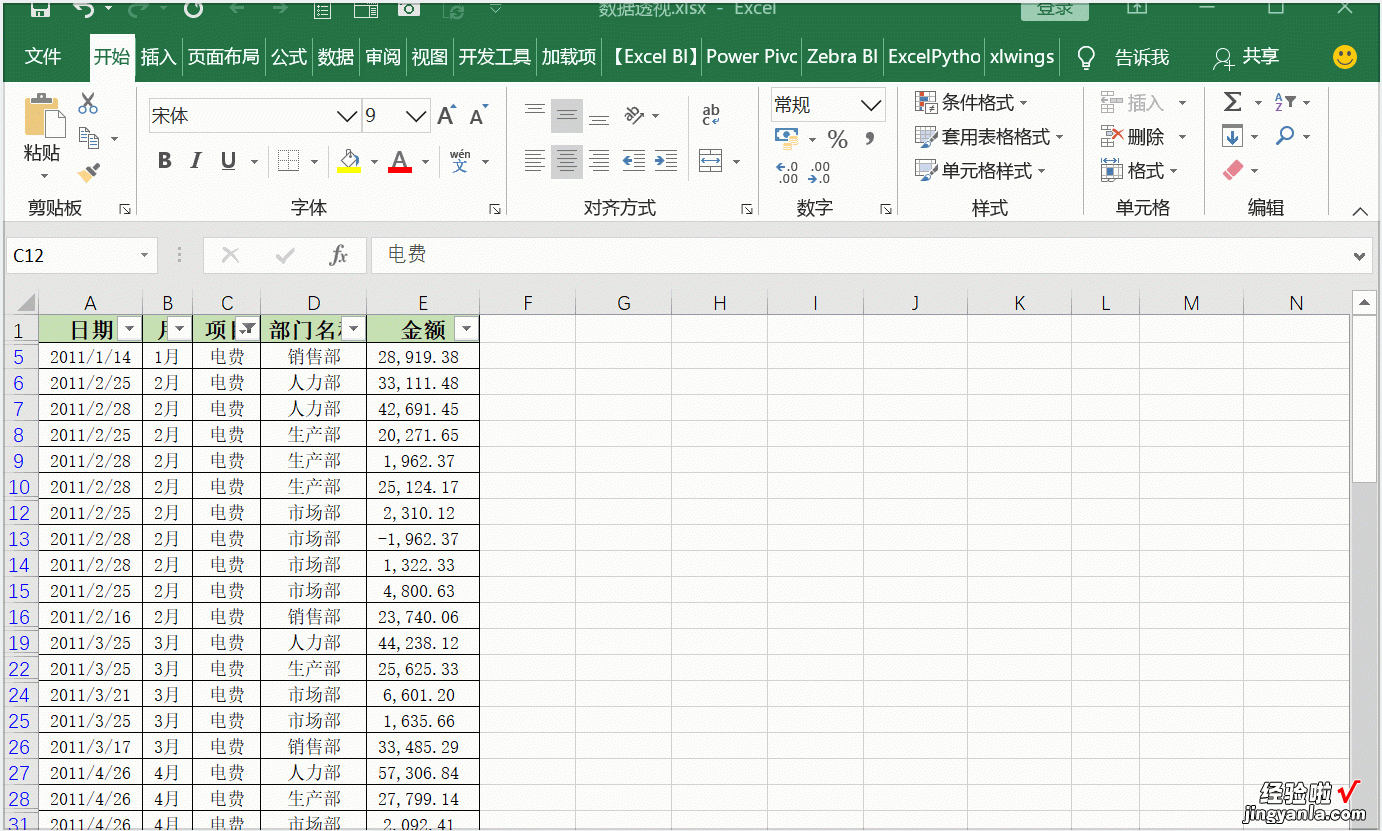The width and height of the screenshot is (1382, 831).
Task: Open filter dropdown for 日期 column
Action: click(129, 330)
